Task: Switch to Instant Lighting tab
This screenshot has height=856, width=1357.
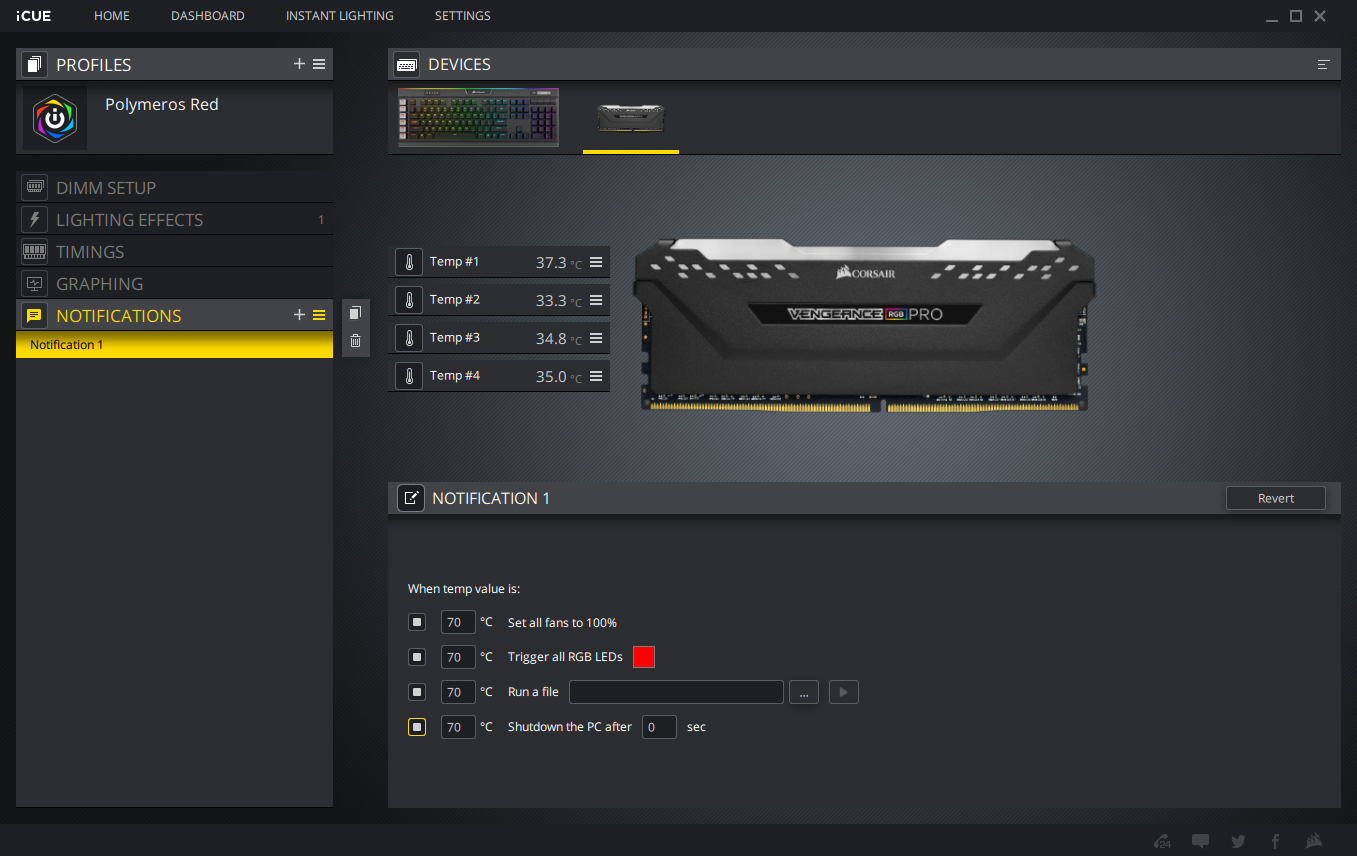Action: [x=339, y=16]
